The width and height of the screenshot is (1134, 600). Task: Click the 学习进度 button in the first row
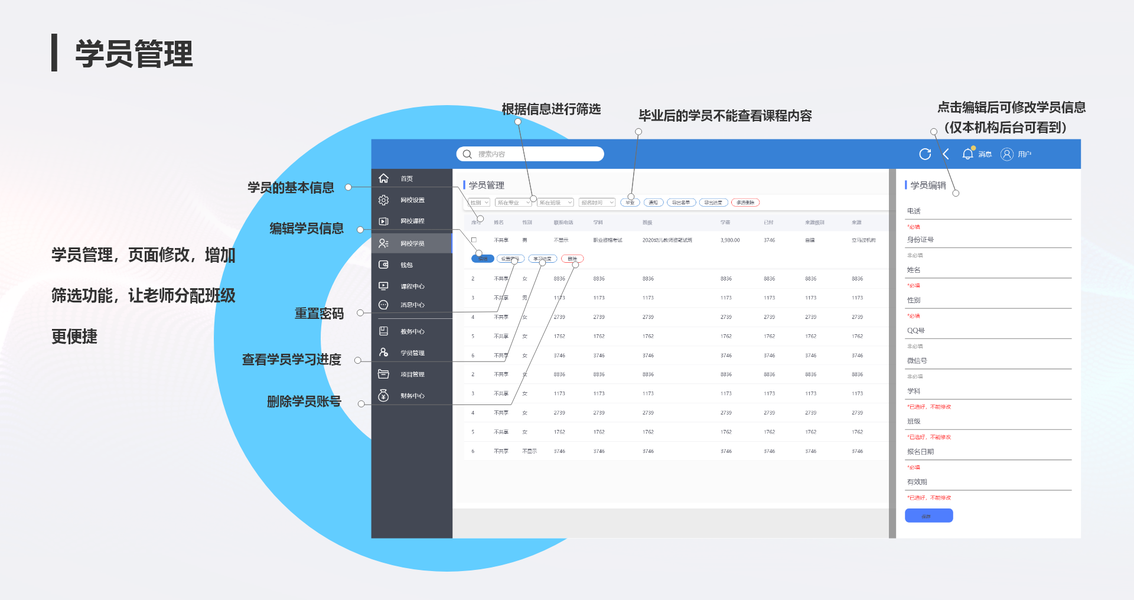click(x=542, y=259)
